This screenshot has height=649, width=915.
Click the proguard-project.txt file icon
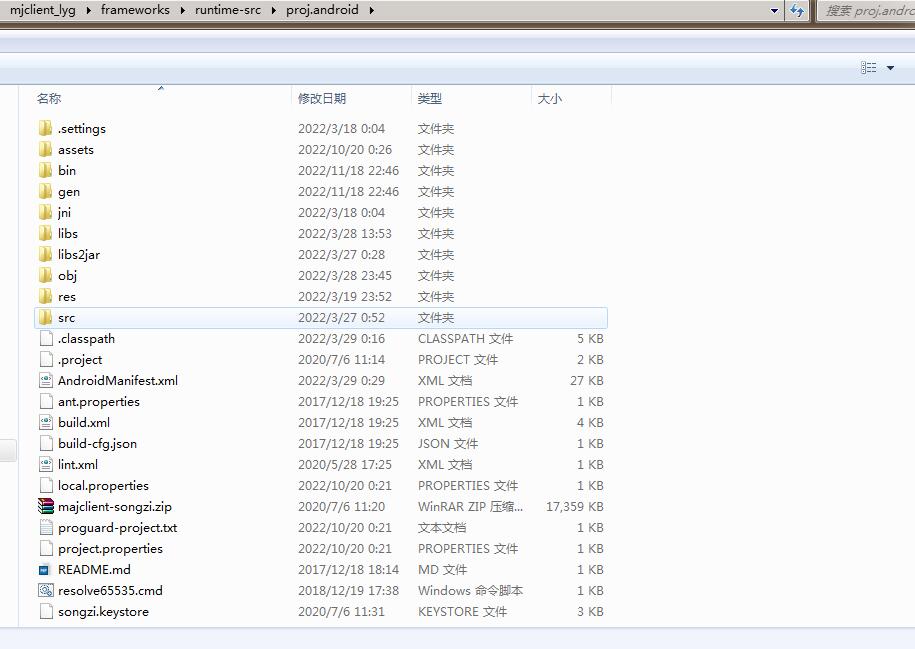(x=46, y=528)
